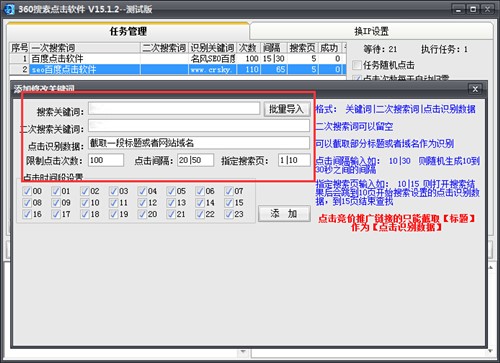Click the app logo icon in title bar
Screen dimensions: 500x363
point(9,9)
